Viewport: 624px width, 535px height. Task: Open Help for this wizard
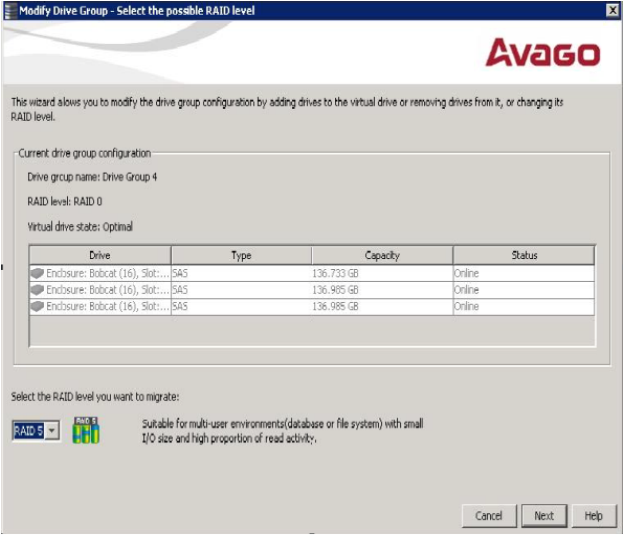pos(593,516)
